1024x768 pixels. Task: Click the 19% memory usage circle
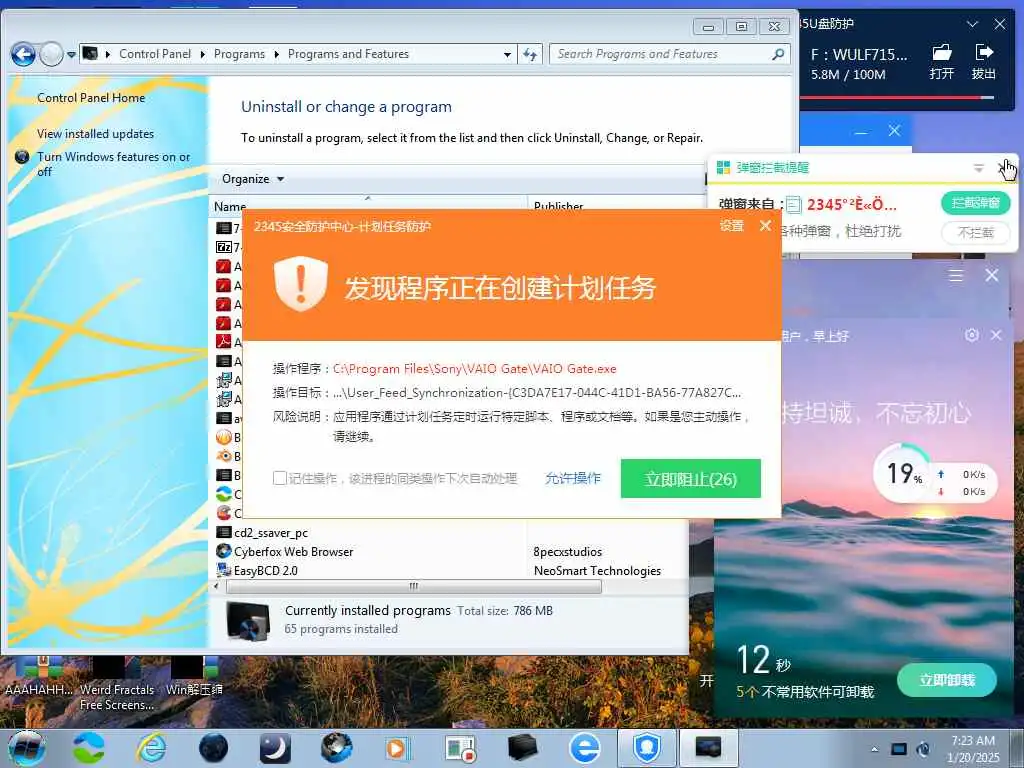tap(904, 473)
